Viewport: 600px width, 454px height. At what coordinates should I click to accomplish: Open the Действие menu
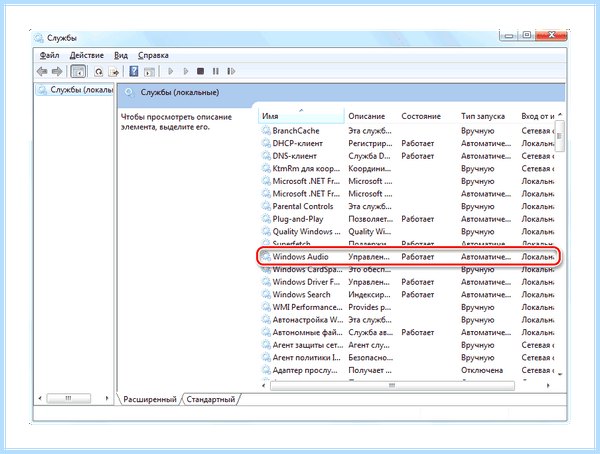pyautogui.click(x=86, y=56)
